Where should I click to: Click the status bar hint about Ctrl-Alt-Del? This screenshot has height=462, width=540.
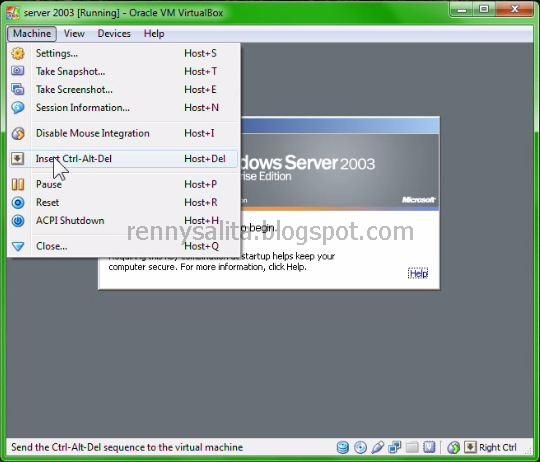coord(127,448)
